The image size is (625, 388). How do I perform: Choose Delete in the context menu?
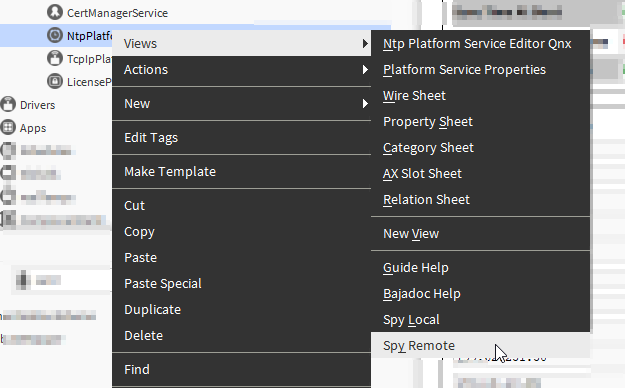point(242,335)
